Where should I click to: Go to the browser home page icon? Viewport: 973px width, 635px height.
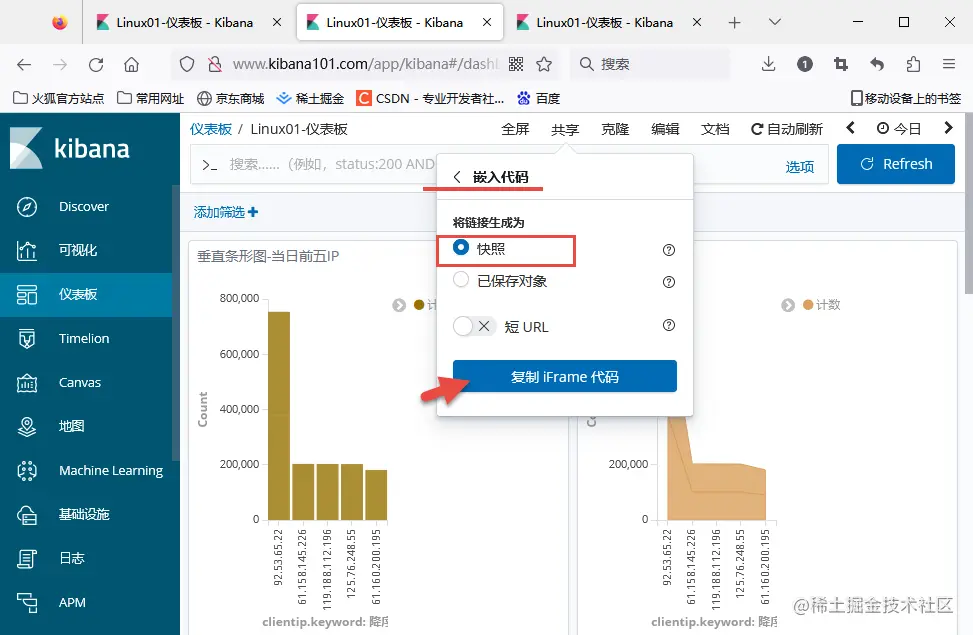[132, 64]
